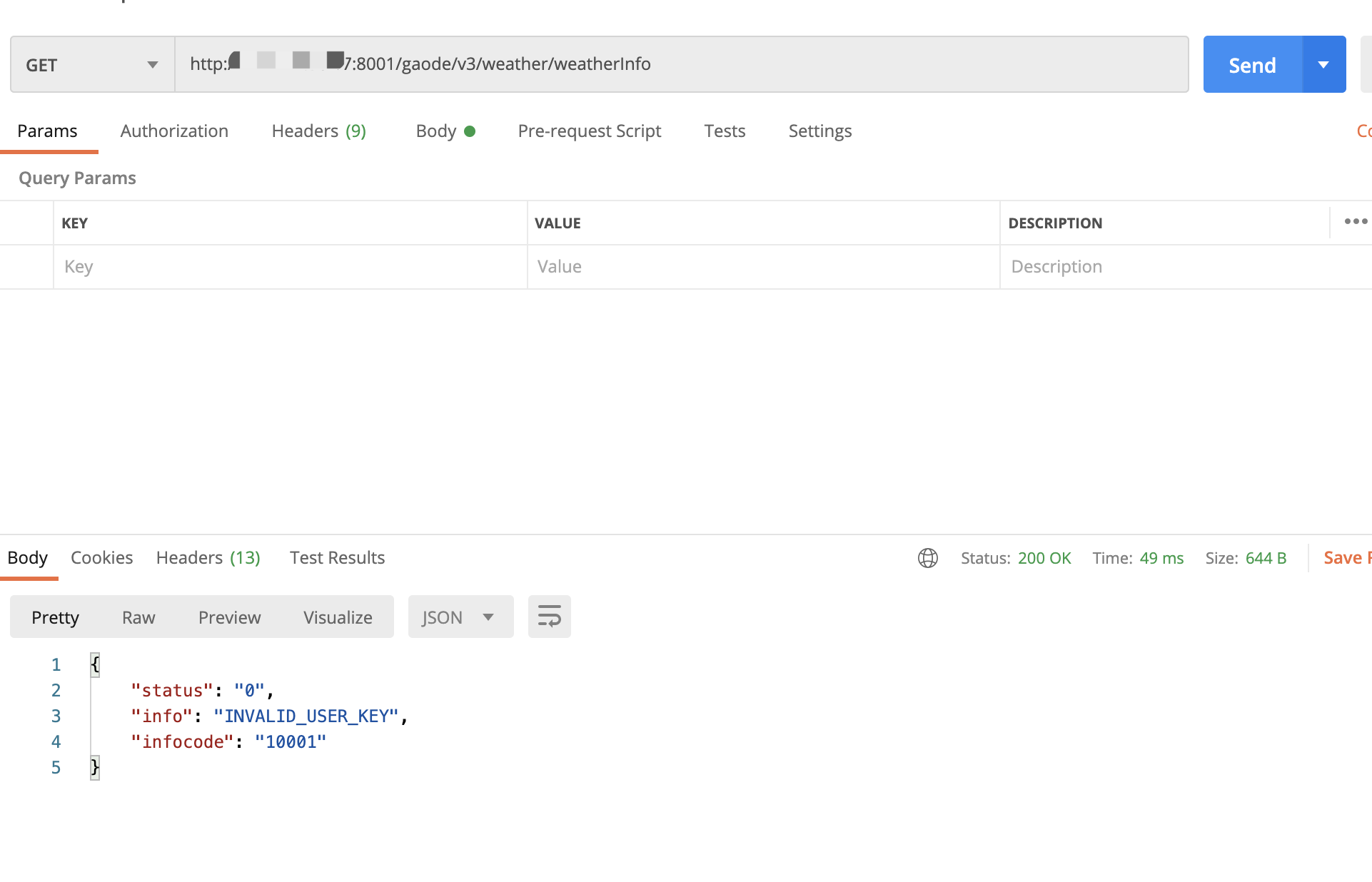The width and height of the screenshot is (1372, 882).
Task: Open the request Headers (9) tab
Action: (318, 131)
